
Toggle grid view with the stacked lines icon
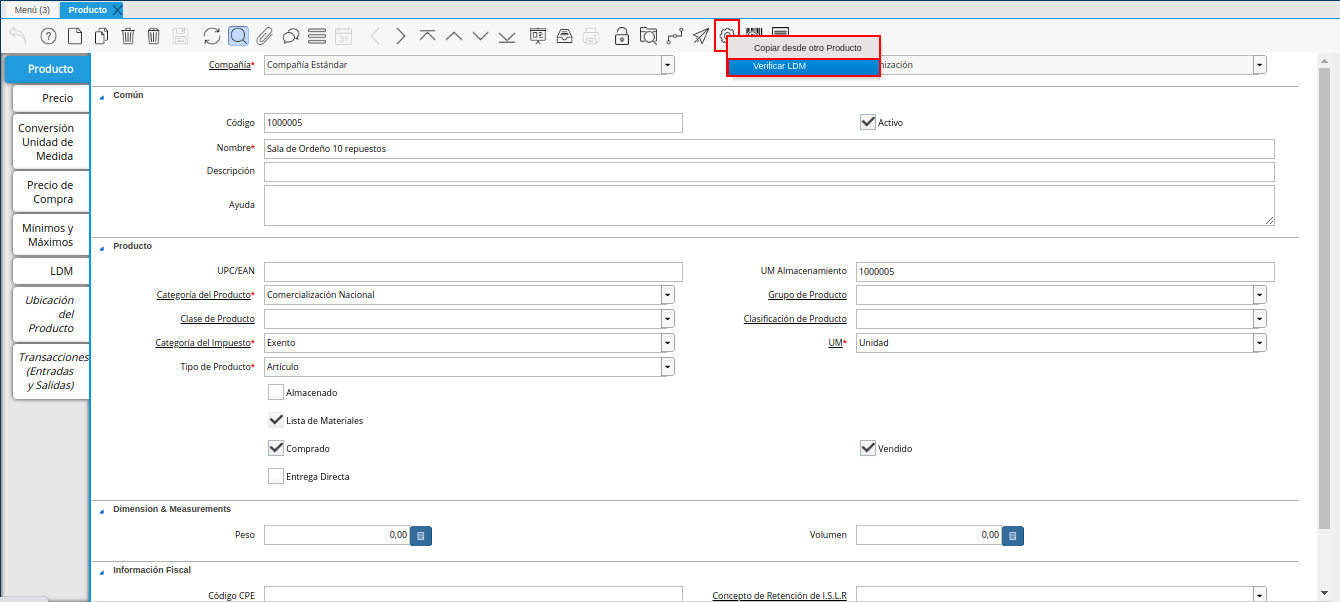[x=317, y=36]
